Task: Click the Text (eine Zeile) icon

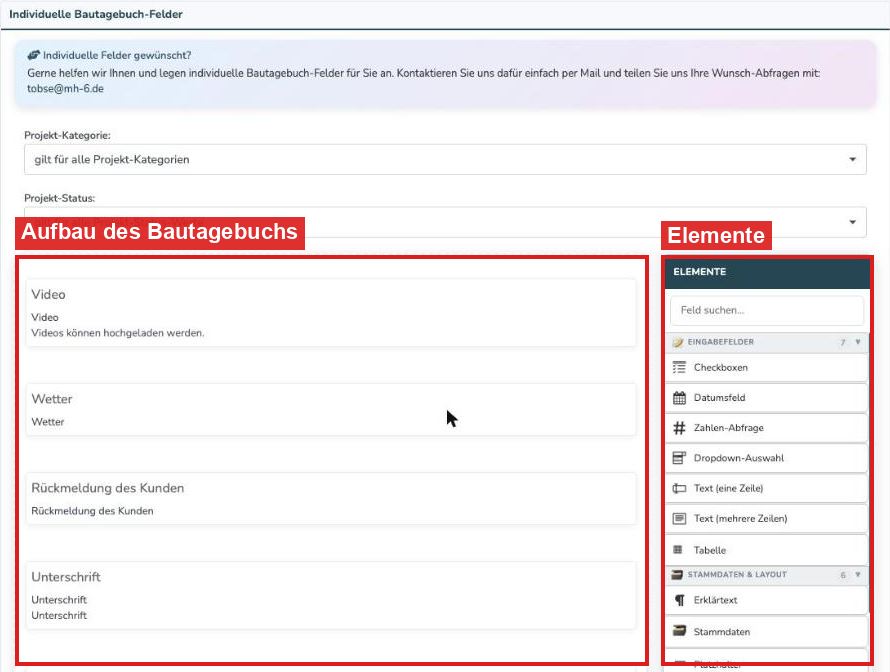Action: pyautogui.click(x=679, y=488)
